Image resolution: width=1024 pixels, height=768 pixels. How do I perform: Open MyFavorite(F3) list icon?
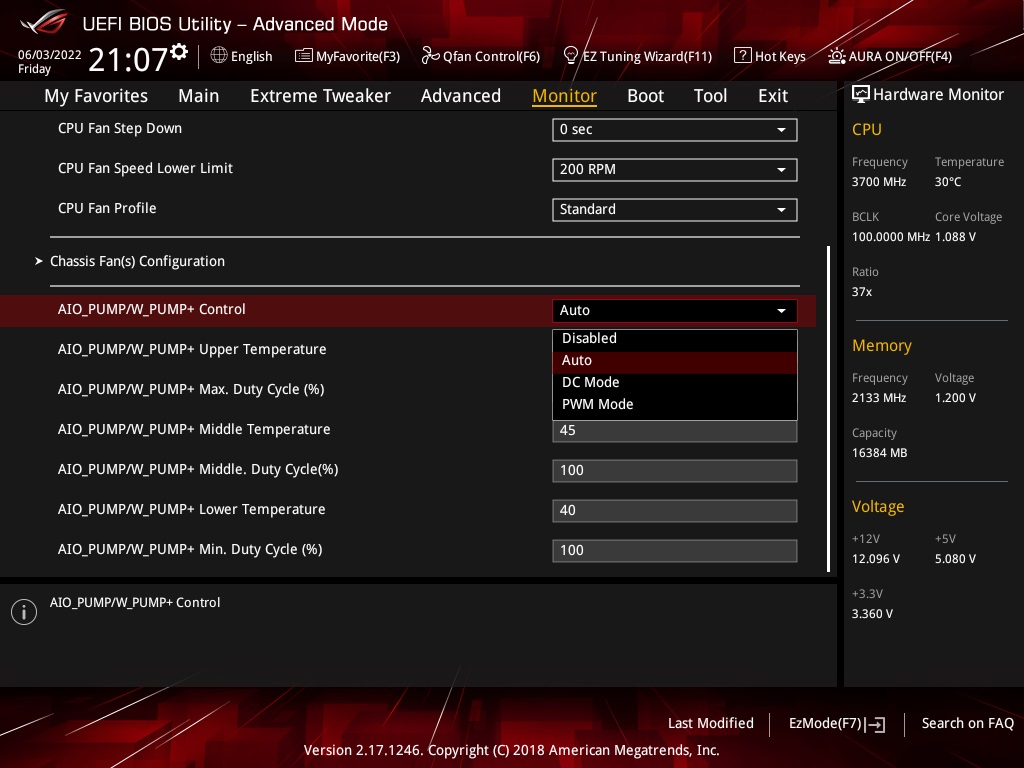pos(304,56)
